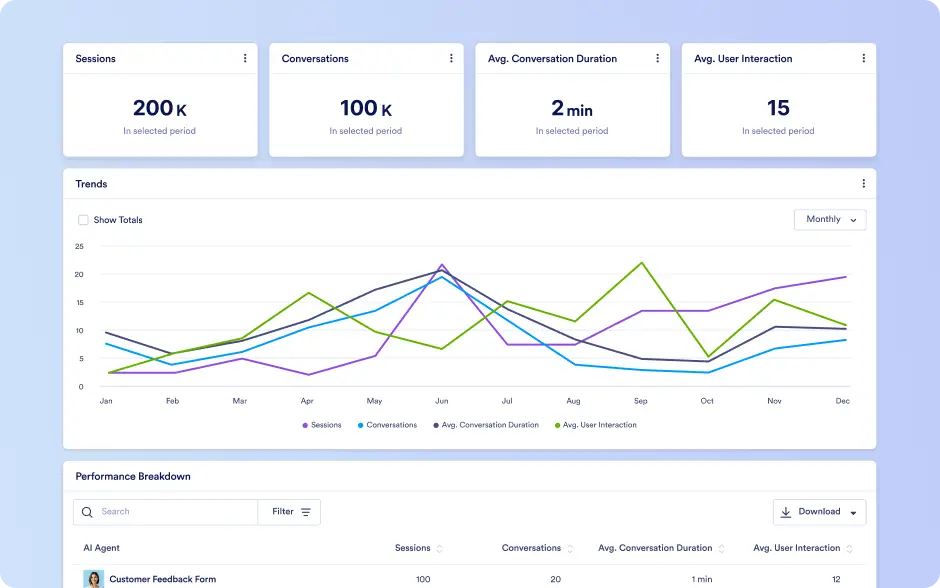Open the Conversations card kebab menu
Viewport: 940px width, 588px height.
coord(451,58)
